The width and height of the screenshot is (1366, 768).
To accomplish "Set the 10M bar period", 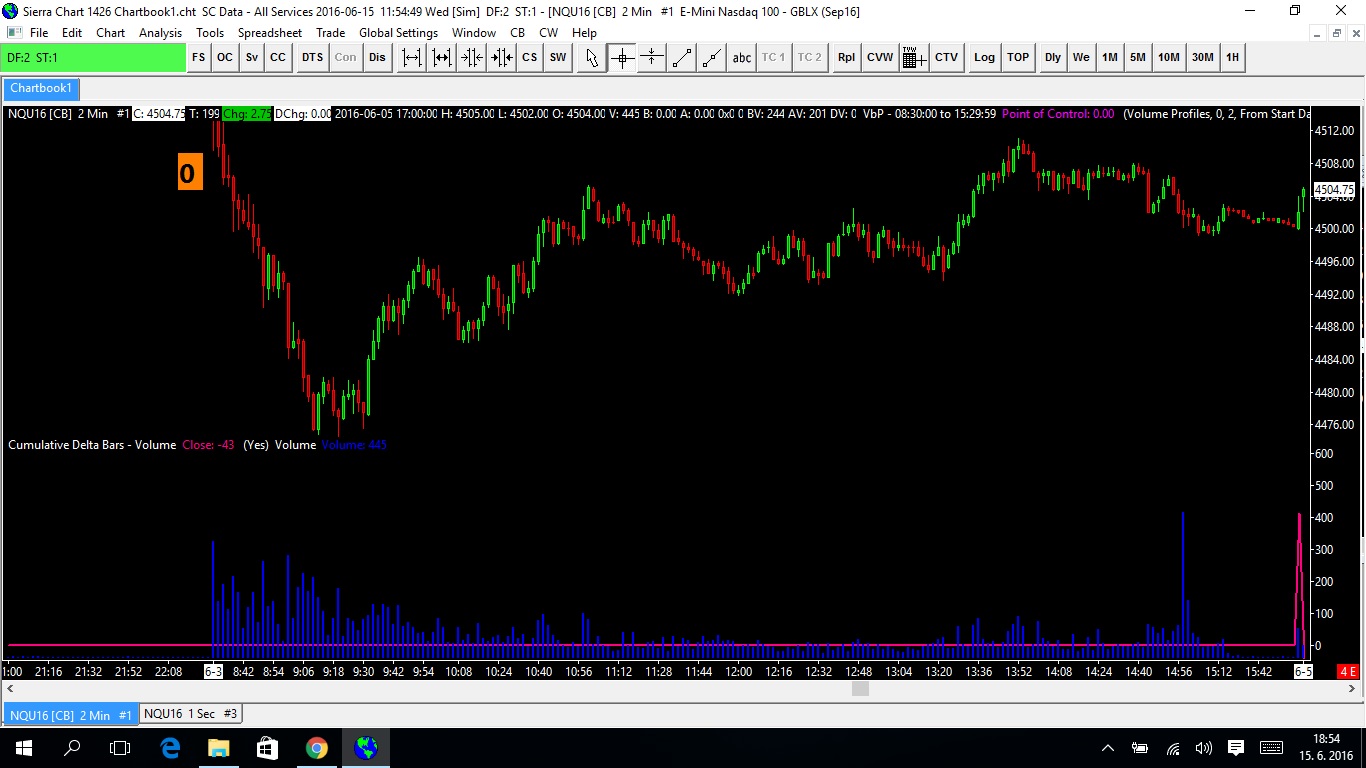I will [1169, 57].
